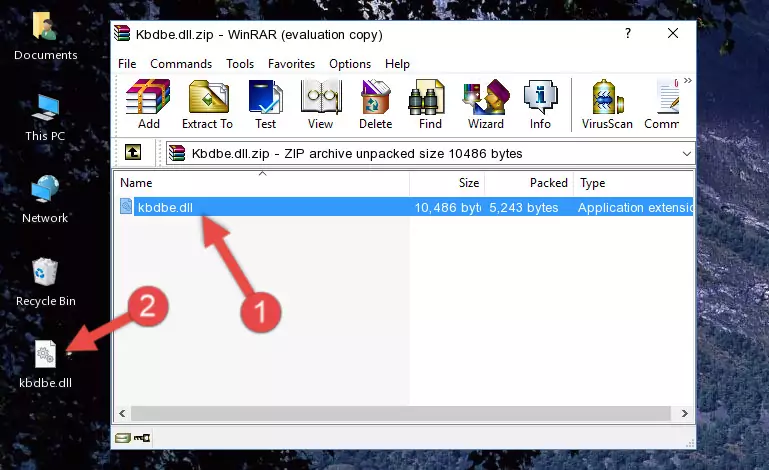
Task: Select the Network desktop icon
Action: 45,200
